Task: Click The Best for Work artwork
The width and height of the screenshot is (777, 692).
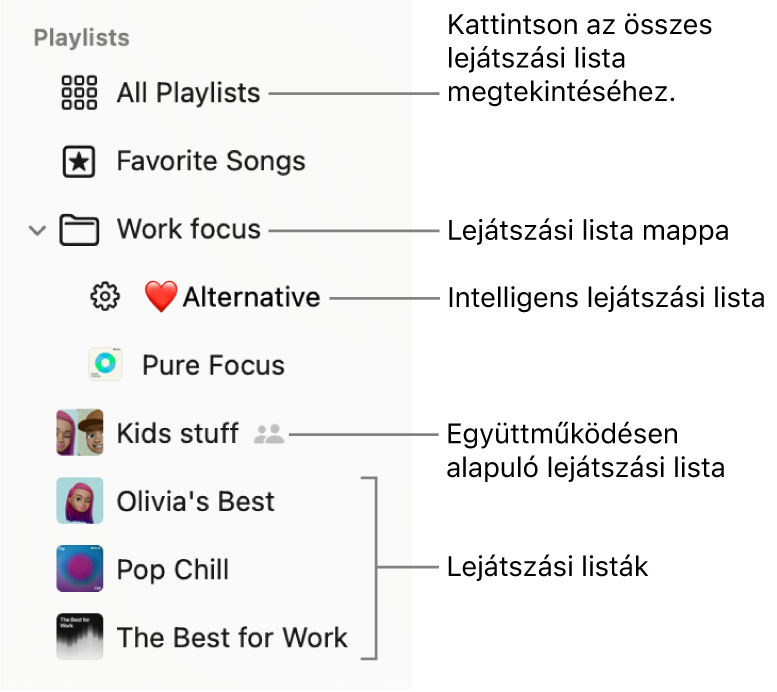Action: (80, 637)
